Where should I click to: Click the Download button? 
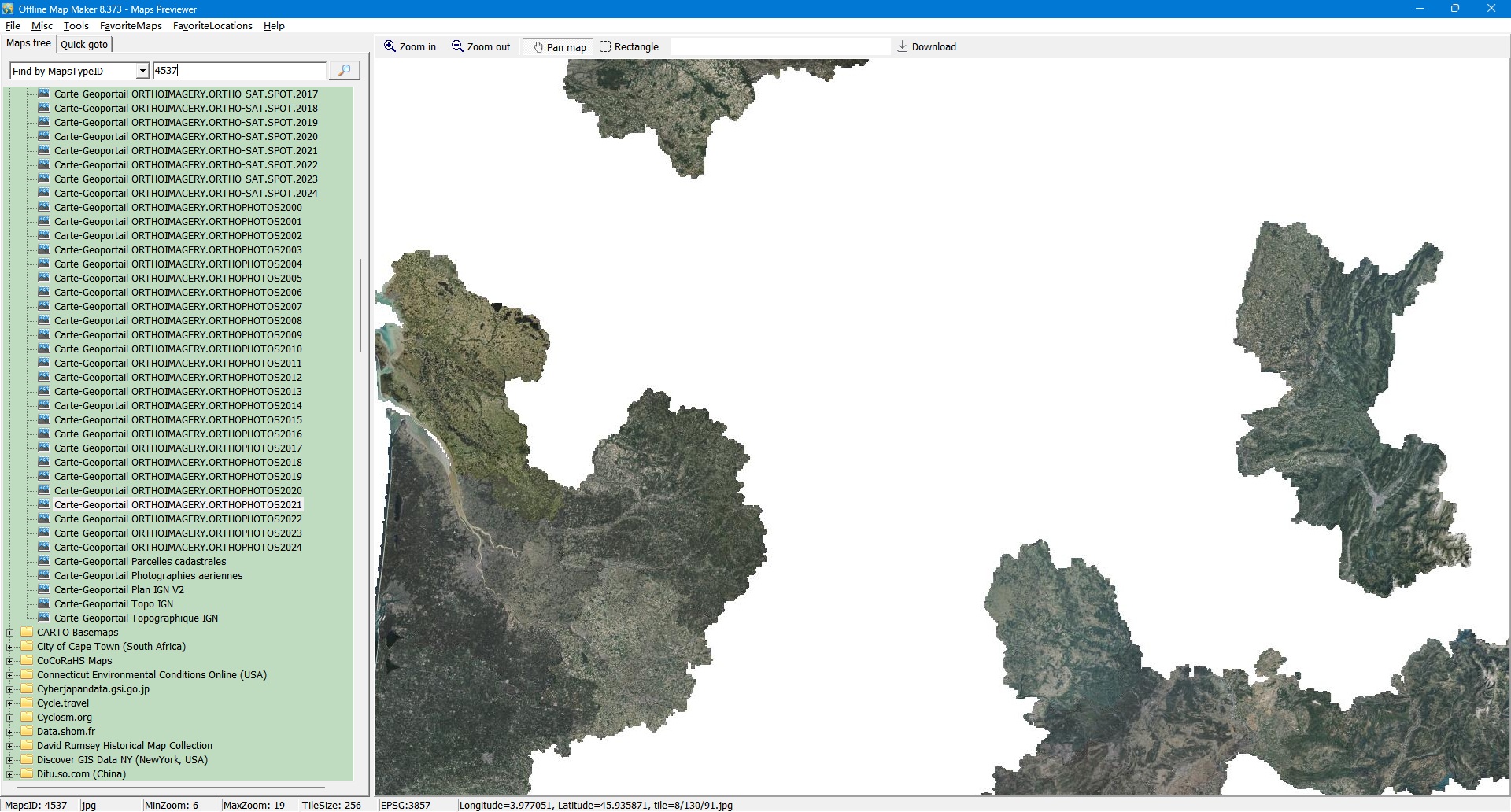tap(926, 47)
